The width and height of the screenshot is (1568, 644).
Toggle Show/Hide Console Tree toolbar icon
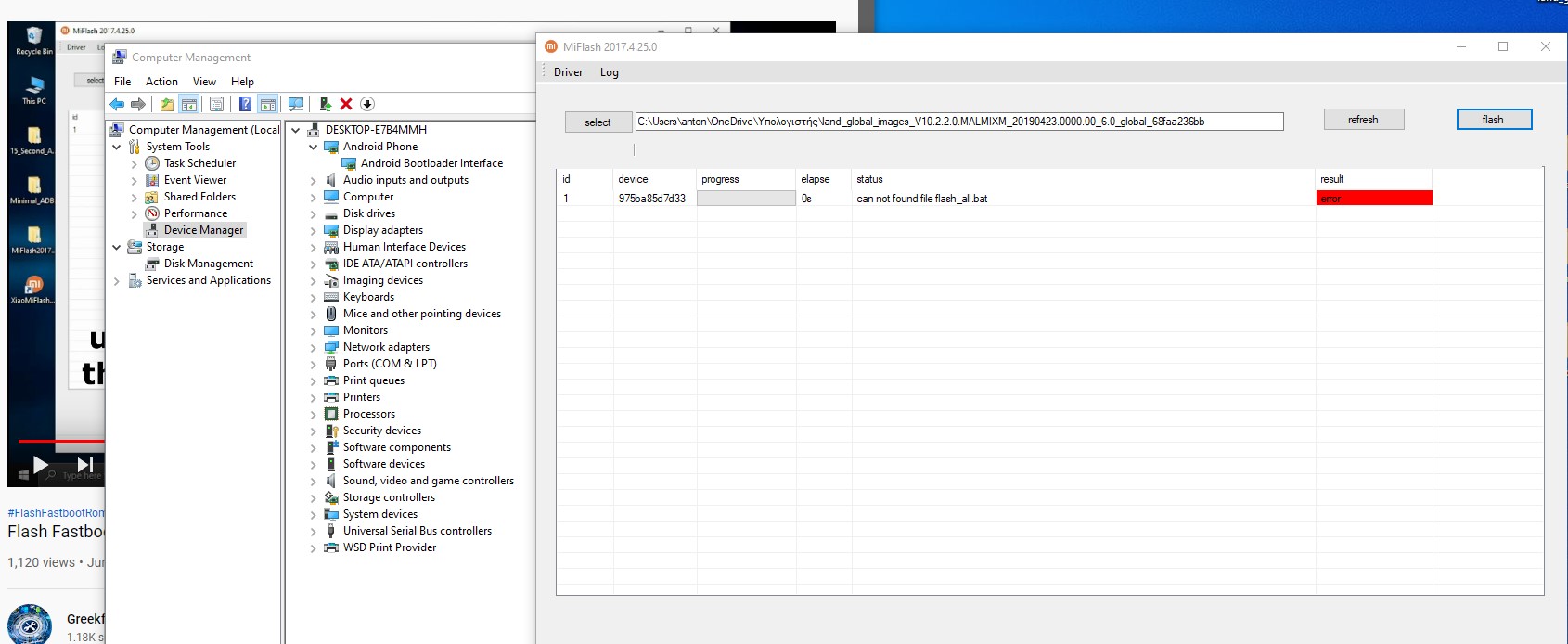[189, 104]
